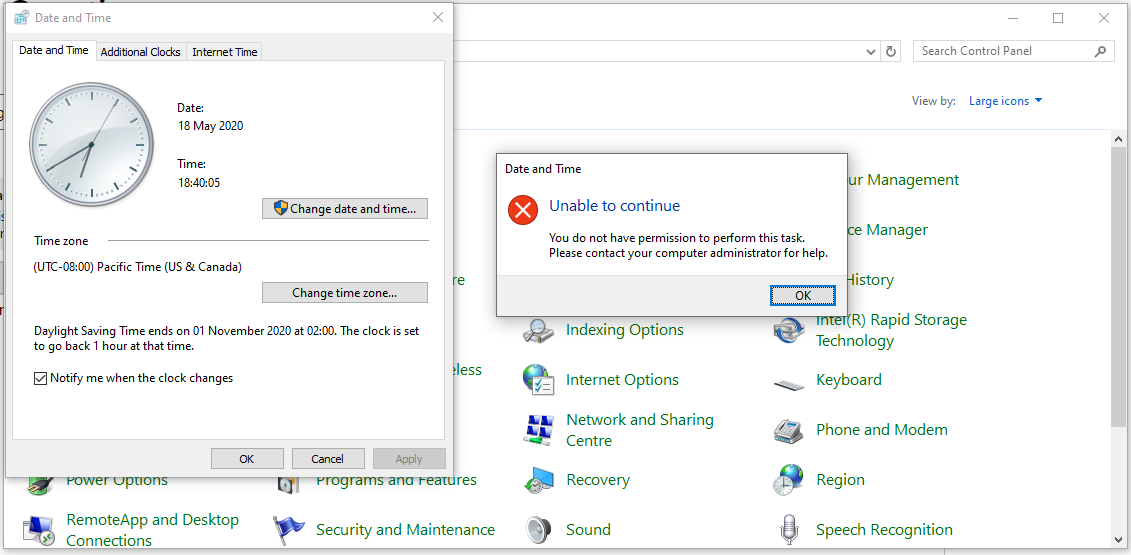Click OK in Date and Time window
This screenshot has height=555, width=1131.
tap(247, 459)
